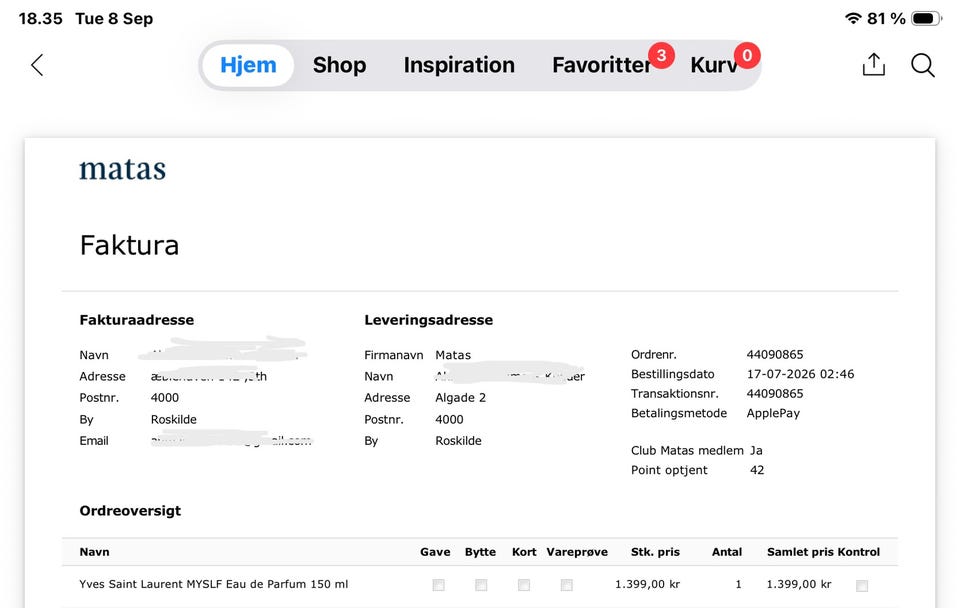
Task: Click Yves Saint Laurent MYSLF product name
Action: point(214,584)
